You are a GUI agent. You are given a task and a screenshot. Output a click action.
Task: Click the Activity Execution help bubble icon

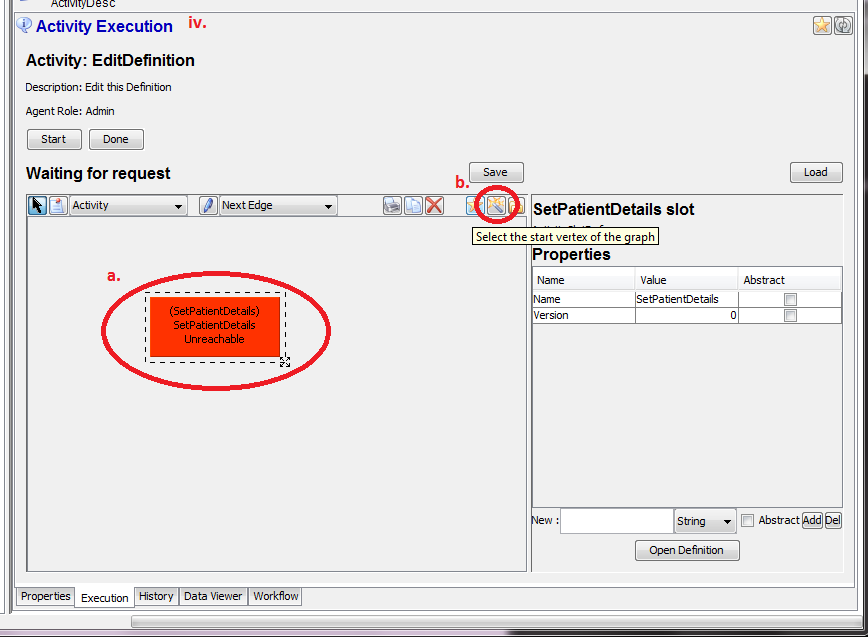pos(24,25)
